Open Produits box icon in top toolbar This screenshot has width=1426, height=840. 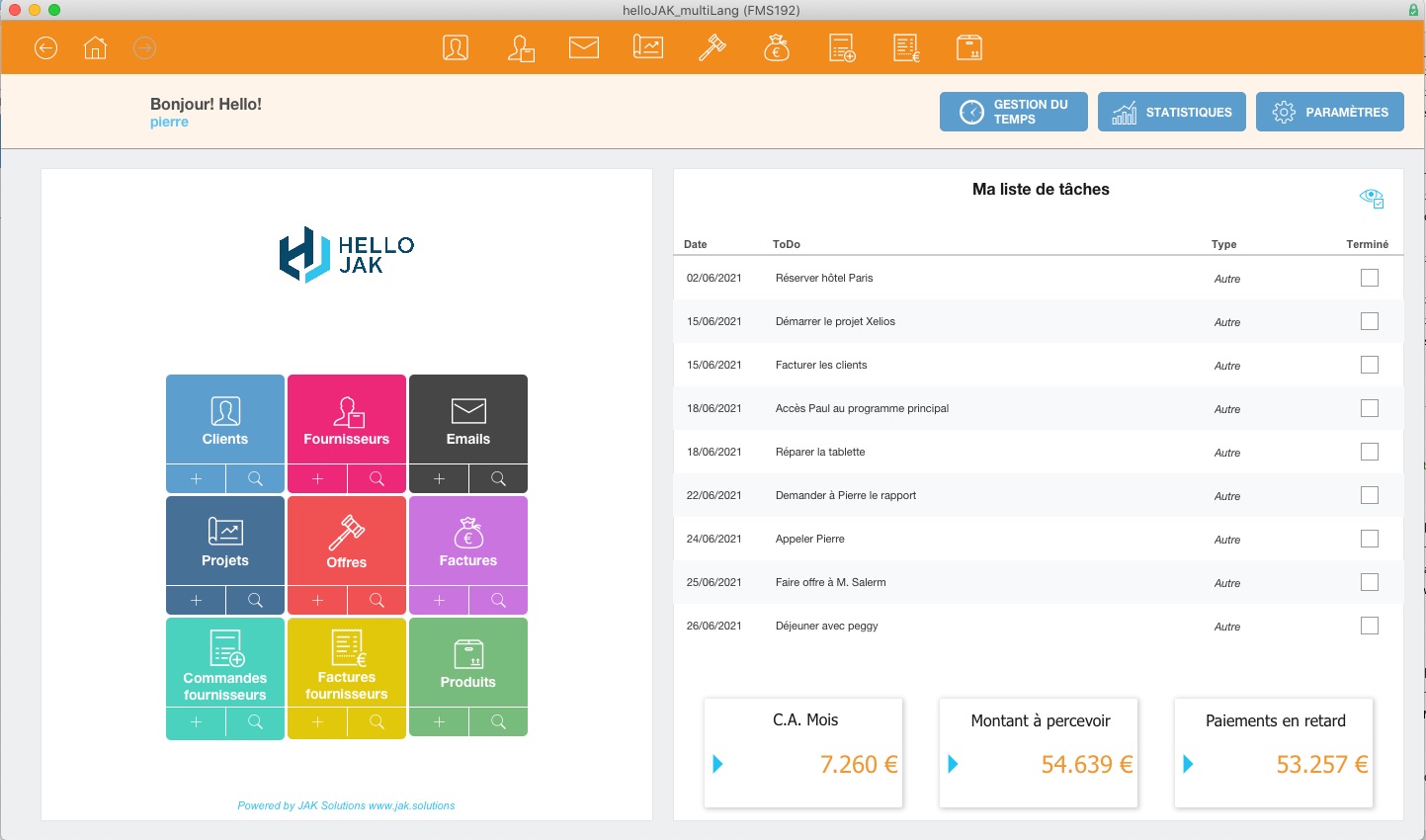click(x=969, y=47)
